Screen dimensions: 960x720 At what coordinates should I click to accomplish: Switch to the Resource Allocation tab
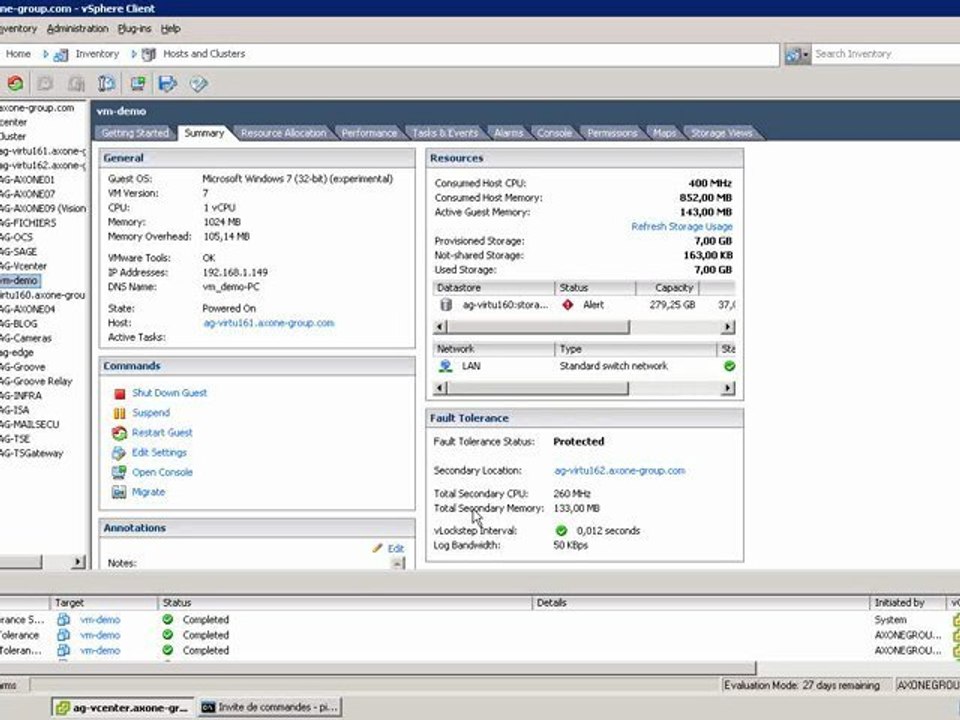point(283,133)
